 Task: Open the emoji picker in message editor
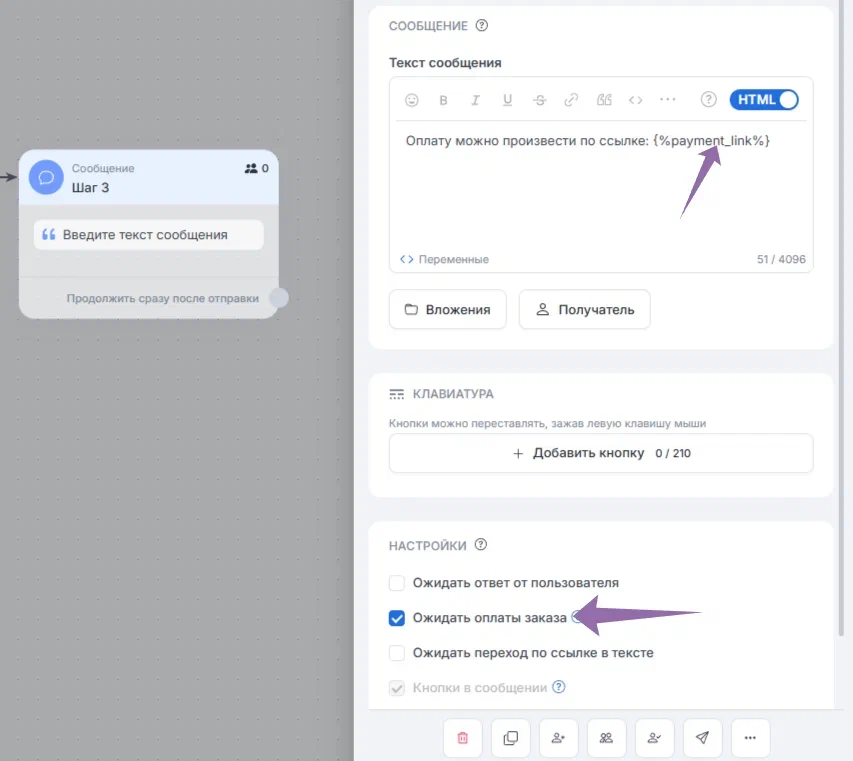point(412,100)
